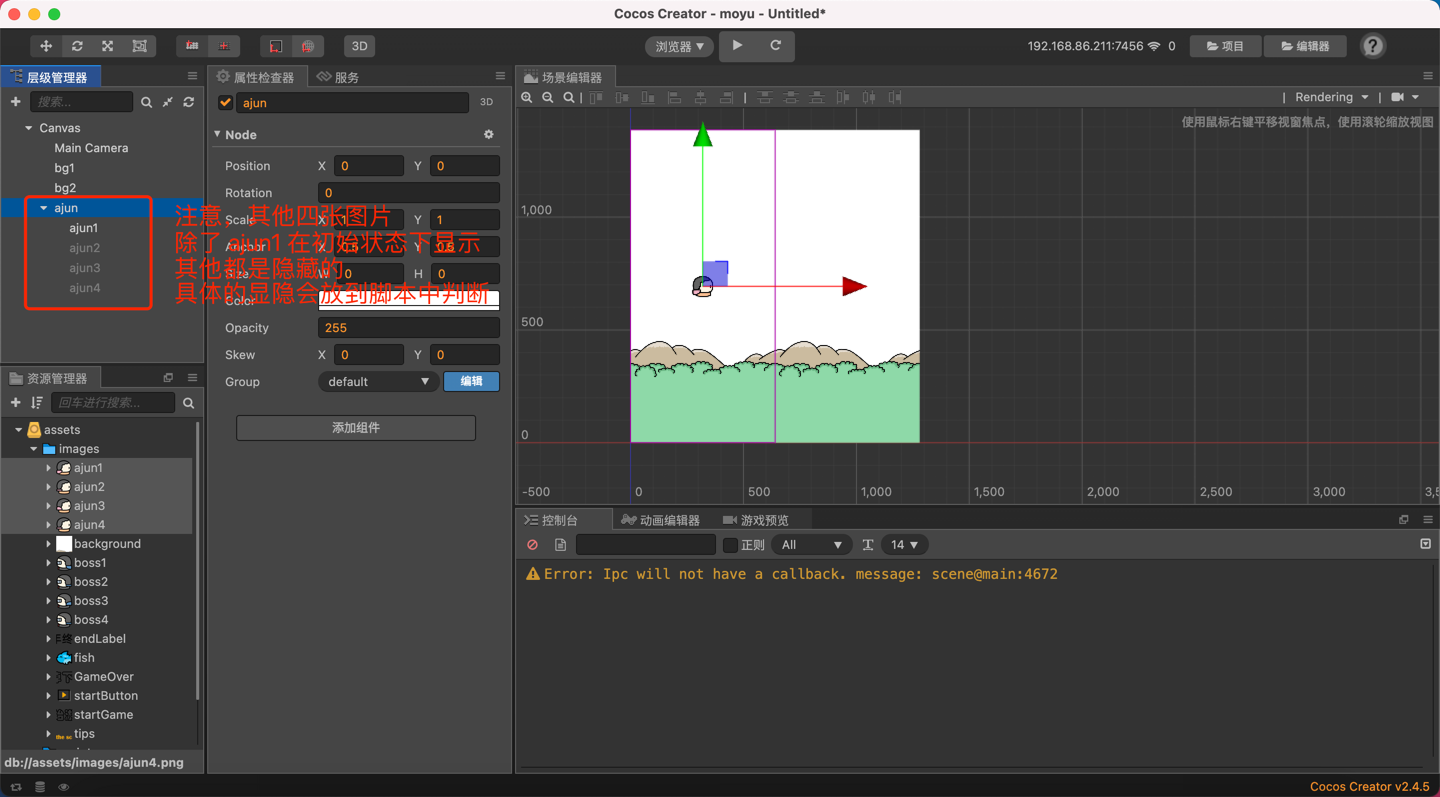Image resolution: width=1440 pixels, height=797 pixels.
Task: Click the Position X input field
Action: tap(369, 166)
